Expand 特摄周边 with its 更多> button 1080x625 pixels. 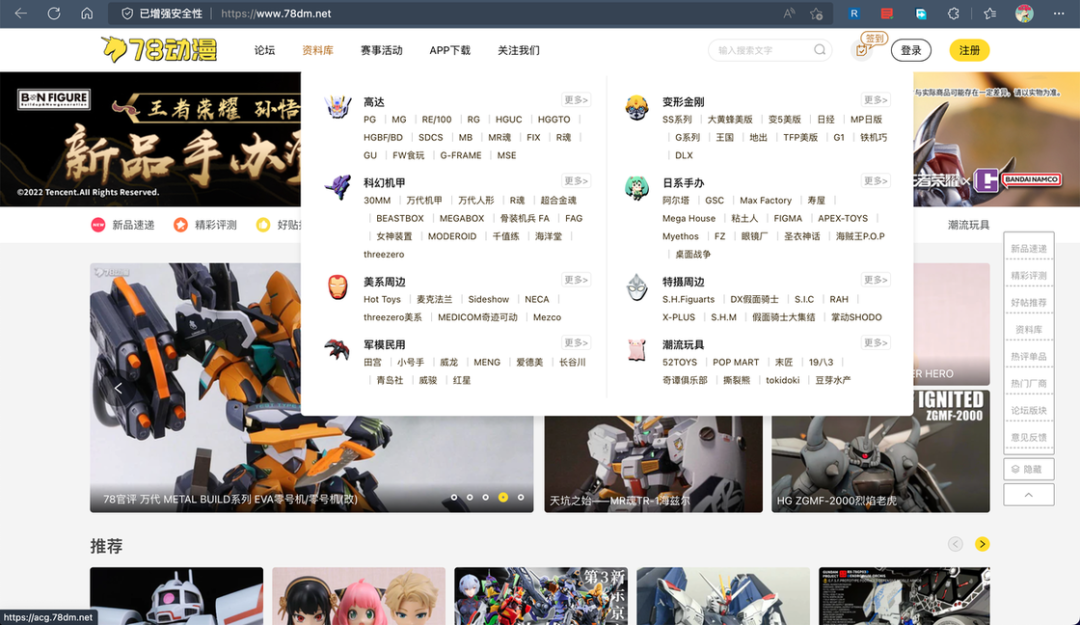[x=875, y=280]
